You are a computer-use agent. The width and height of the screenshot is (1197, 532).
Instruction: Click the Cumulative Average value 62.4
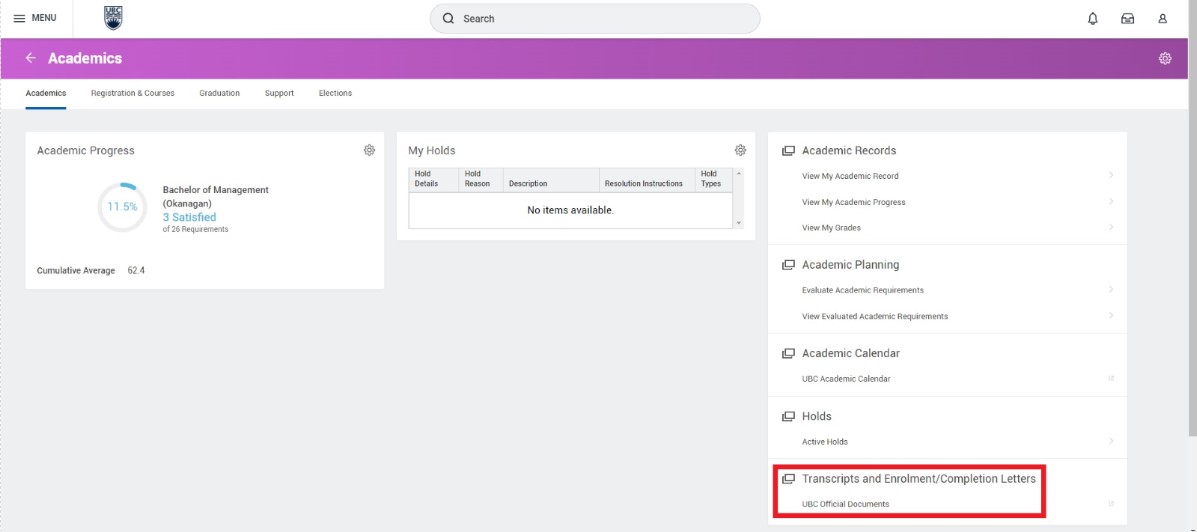[136, 270]
